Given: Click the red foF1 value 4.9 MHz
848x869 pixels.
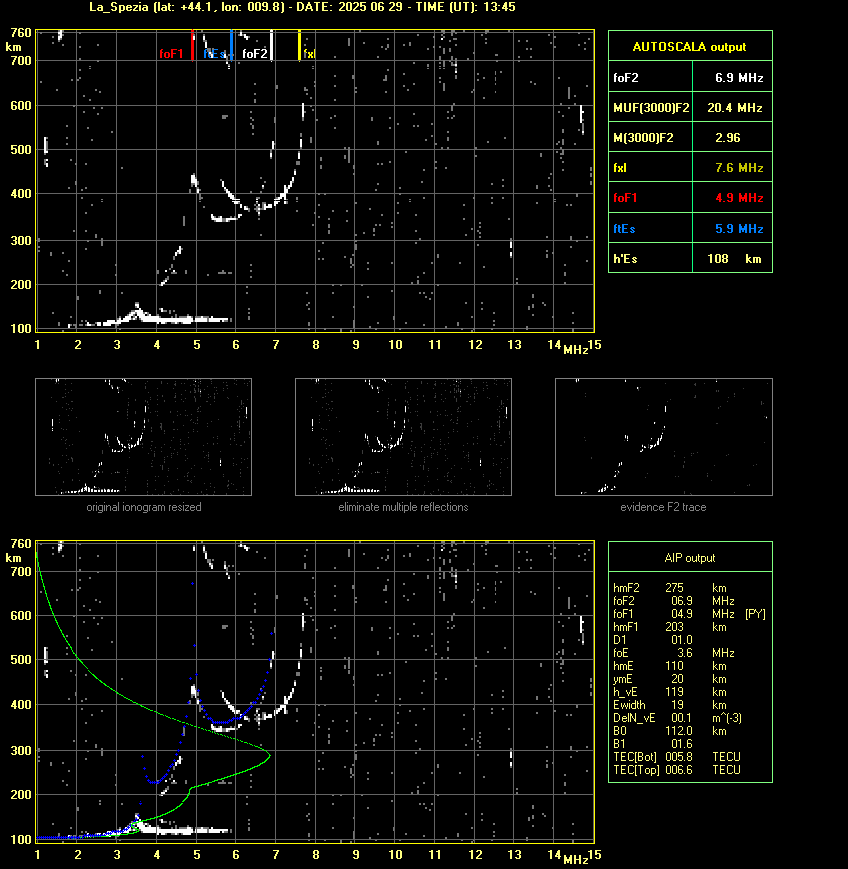Looking at the screenshot, I should point(739,197).
